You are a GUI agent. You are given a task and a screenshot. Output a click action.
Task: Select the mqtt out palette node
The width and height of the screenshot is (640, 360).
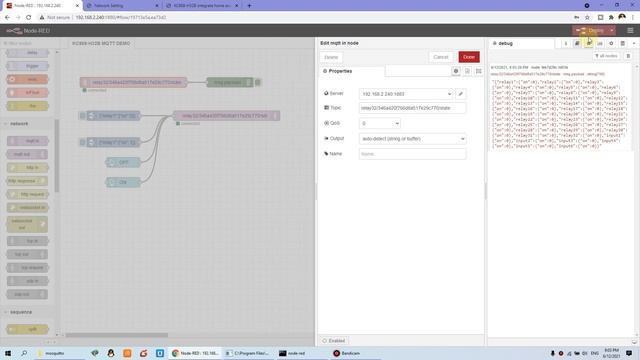pyautogui.click(x=27, y=154)
